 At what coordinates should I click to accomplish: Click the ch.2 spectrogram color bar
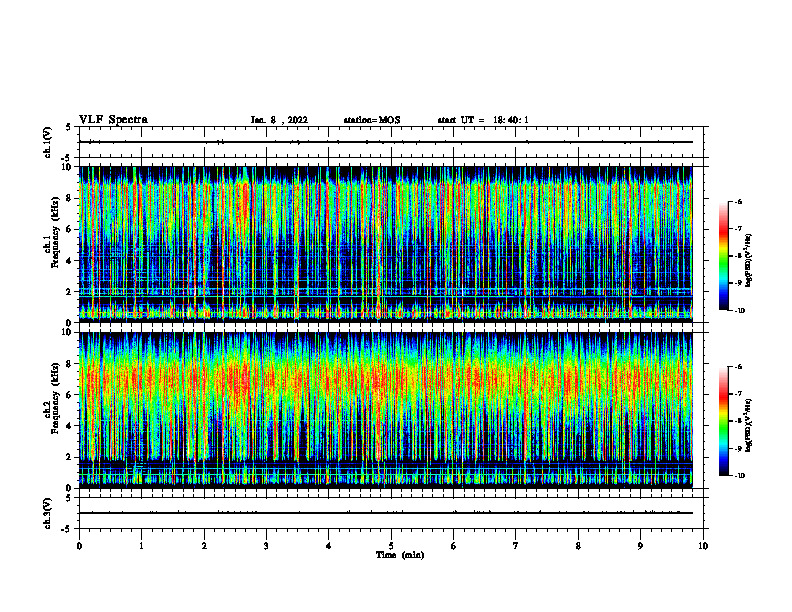coord(723,421)
